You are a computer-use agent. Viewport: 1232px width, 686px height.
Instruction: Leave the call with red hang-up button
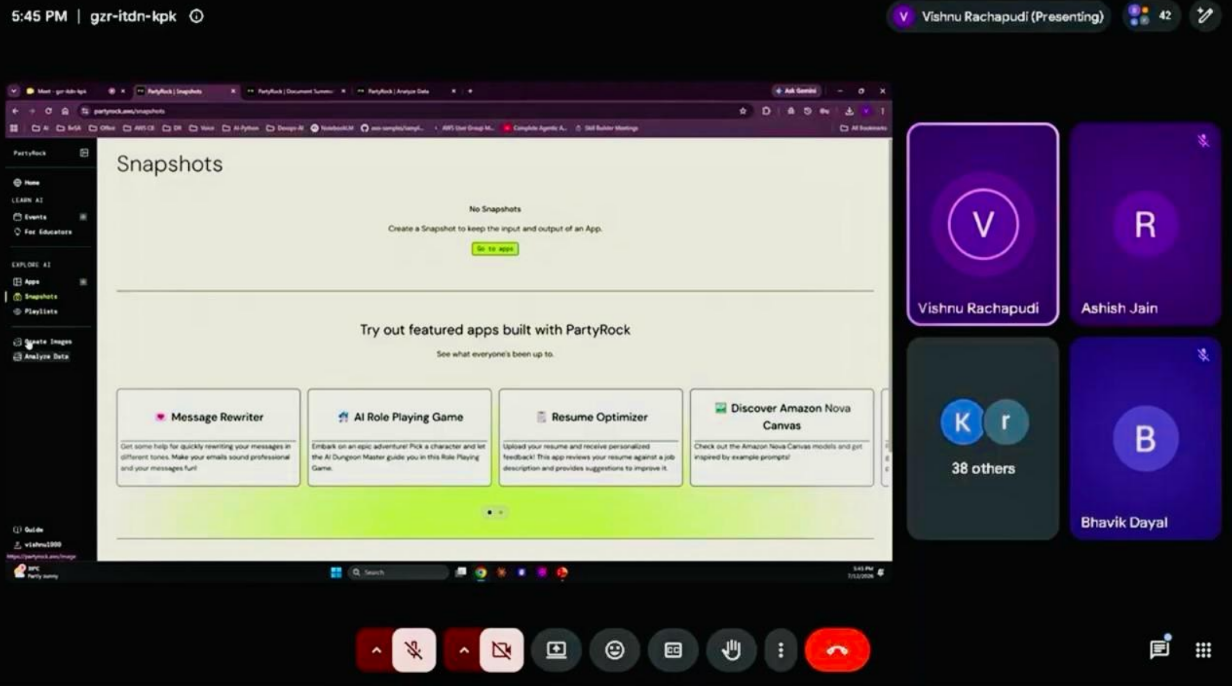[837, 650]
